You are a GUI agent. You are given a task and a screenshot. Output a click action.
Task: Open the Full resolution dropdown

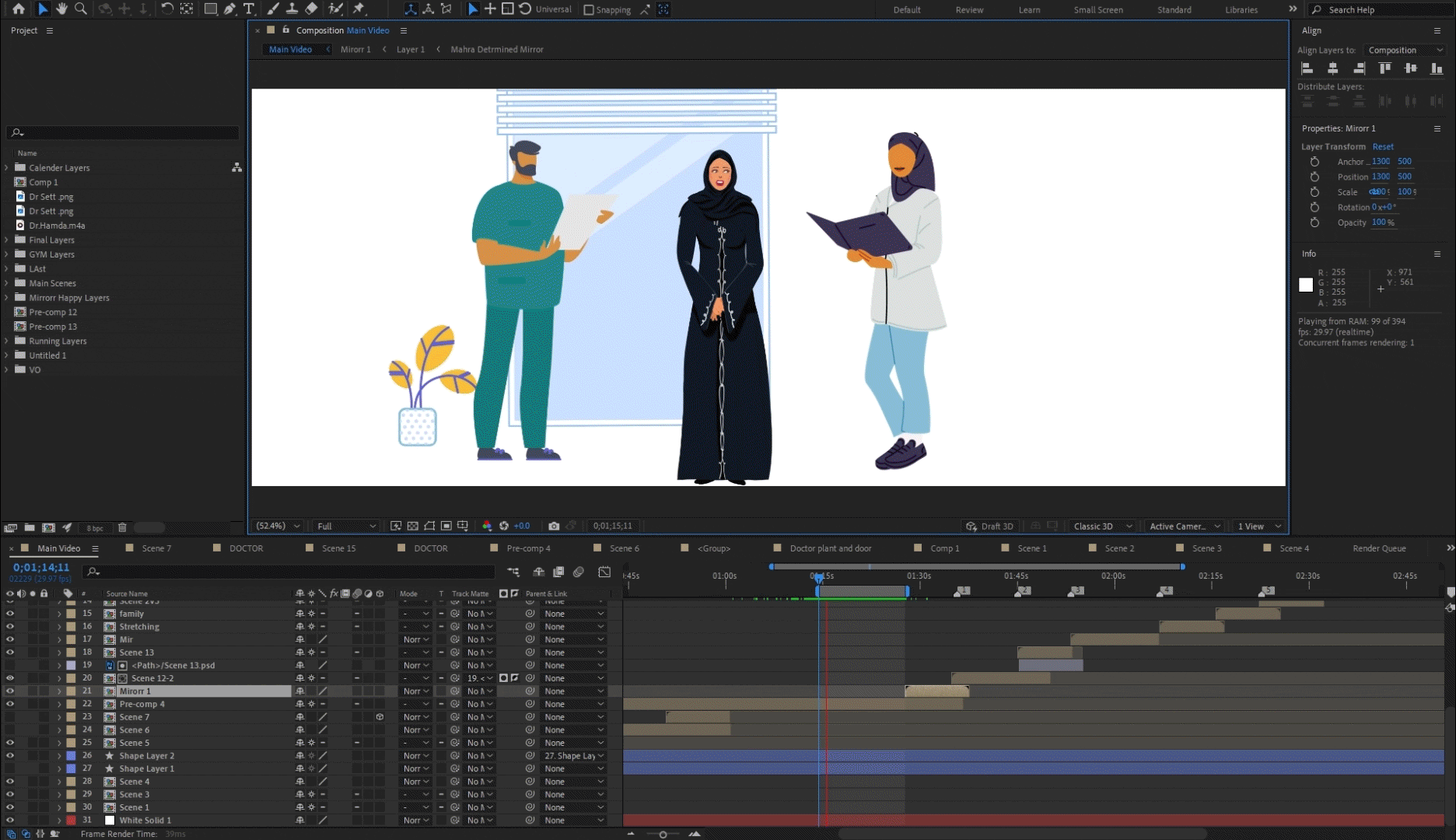[x=345, y=527]
